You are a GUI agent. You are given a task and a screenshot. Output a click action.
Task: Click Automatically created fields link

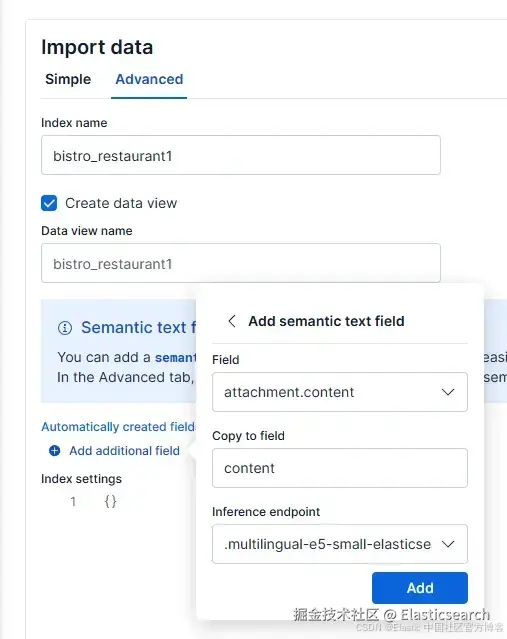(119, 427)
